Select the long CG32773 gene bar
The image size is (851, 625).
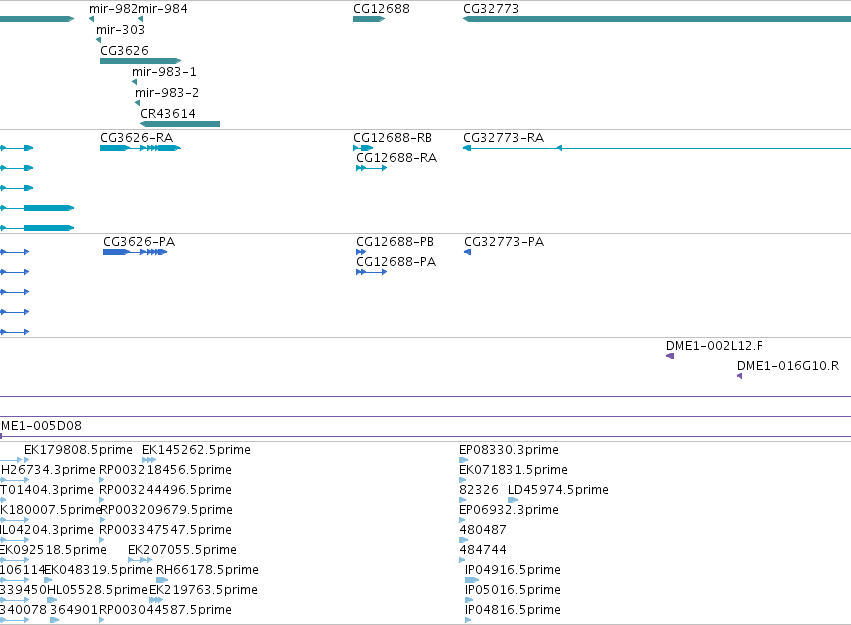(657, 19)
